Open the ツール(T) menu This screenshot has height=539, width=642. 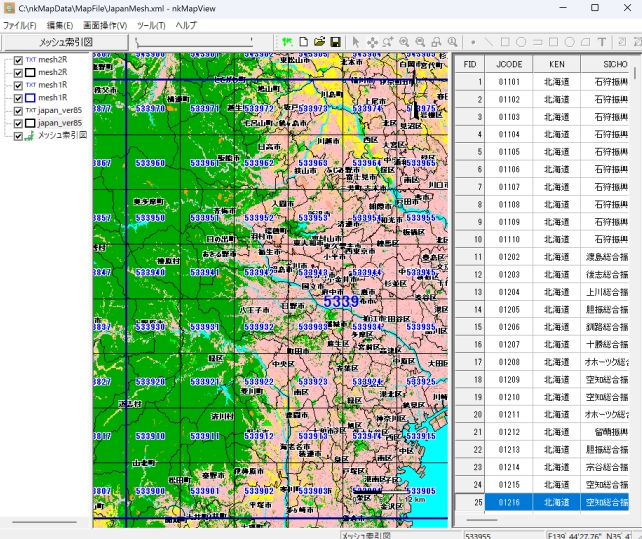pyautogui.click(x=152, y=24)
